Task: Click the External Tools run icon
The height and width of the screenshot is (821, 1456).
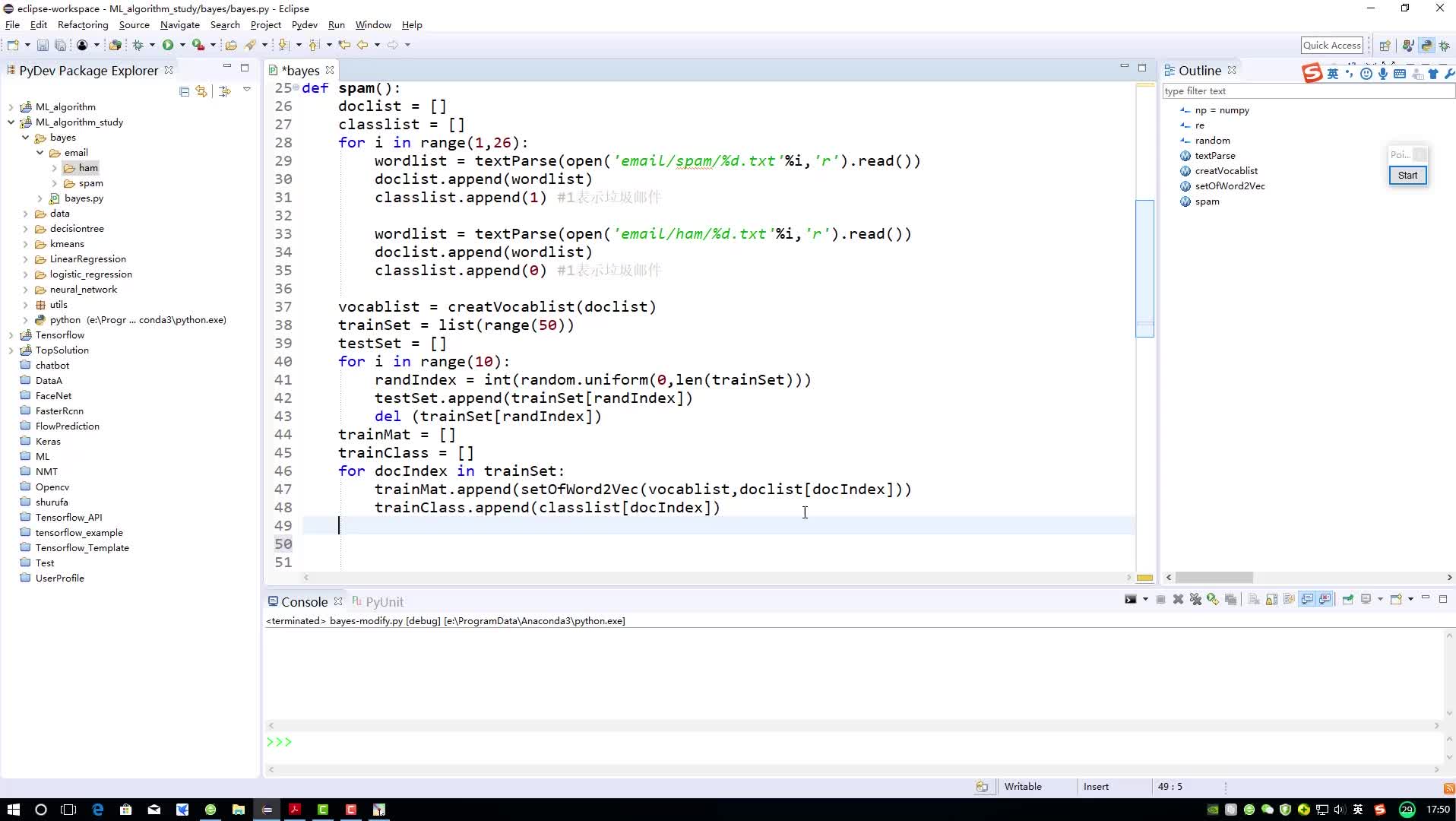Action: point(198,45)
